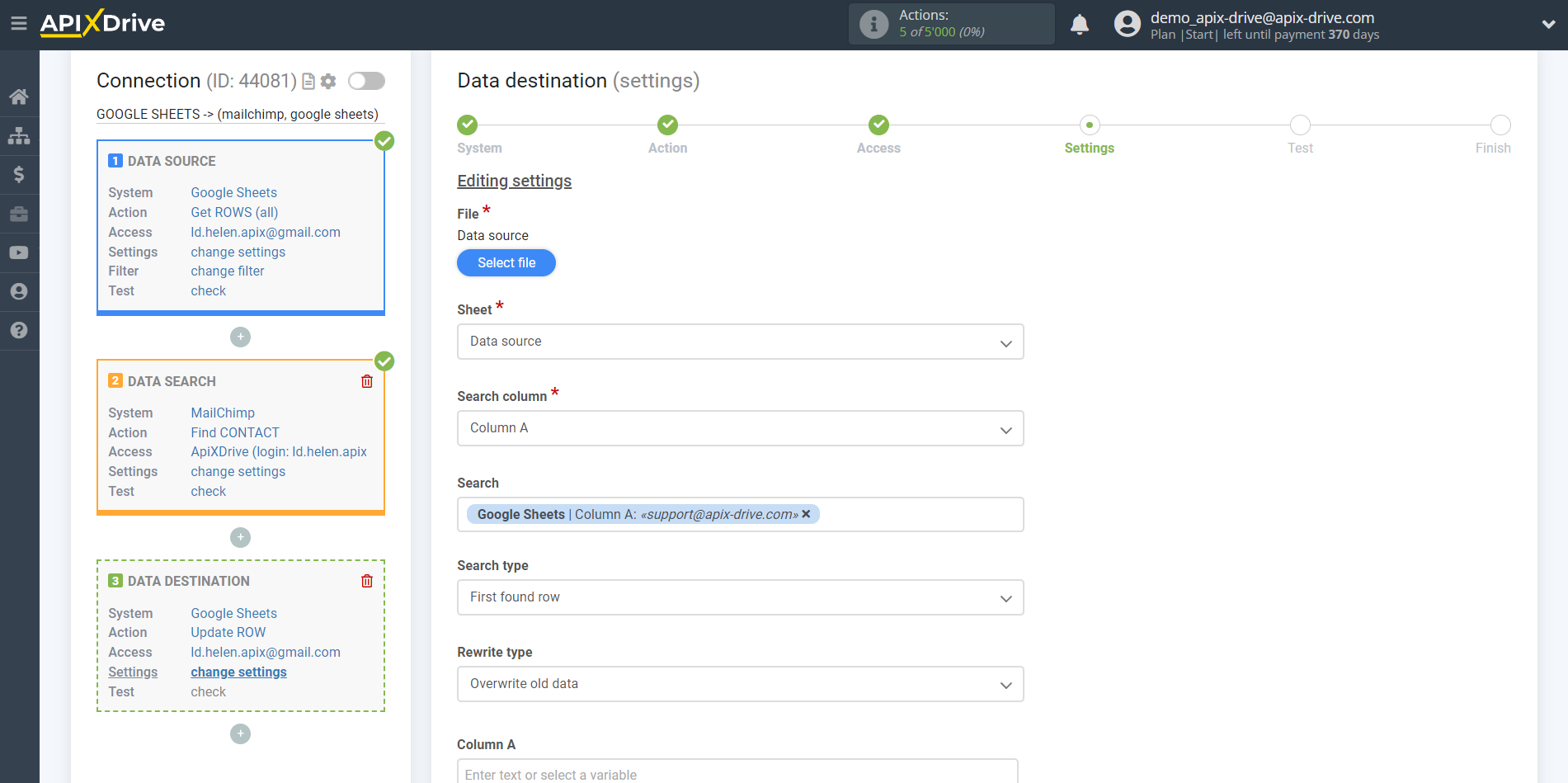The image size is (1568, 783).
Task: Add a block after Data Destination
Action: [240, 733]
